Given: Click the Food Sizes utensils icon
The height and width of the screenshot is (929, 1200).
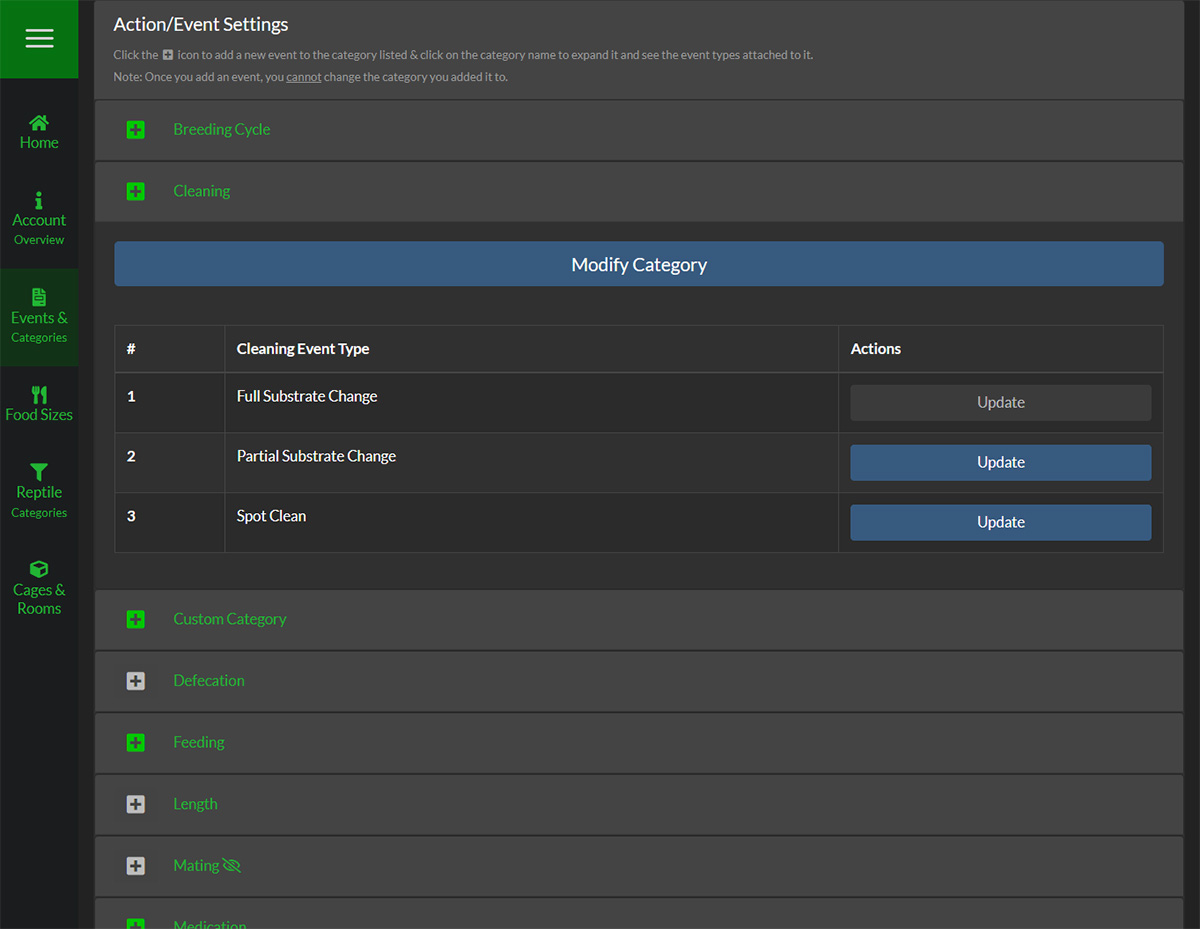Looking at the screenshot, I should coord(39,394).
